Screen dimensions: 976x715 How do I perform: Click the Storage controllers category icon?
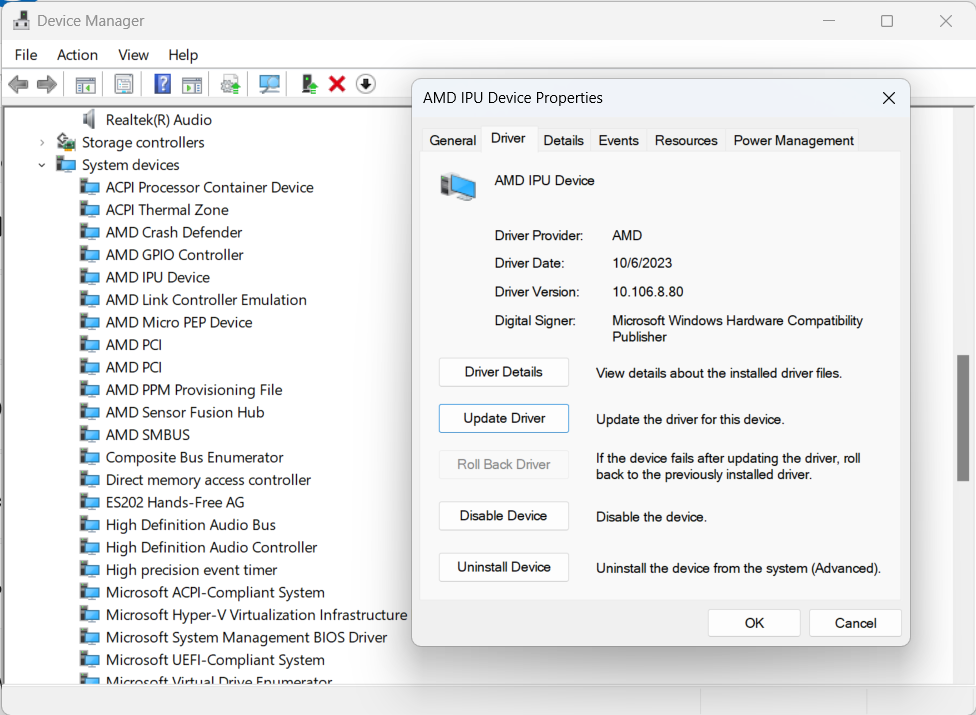point(66,142)
